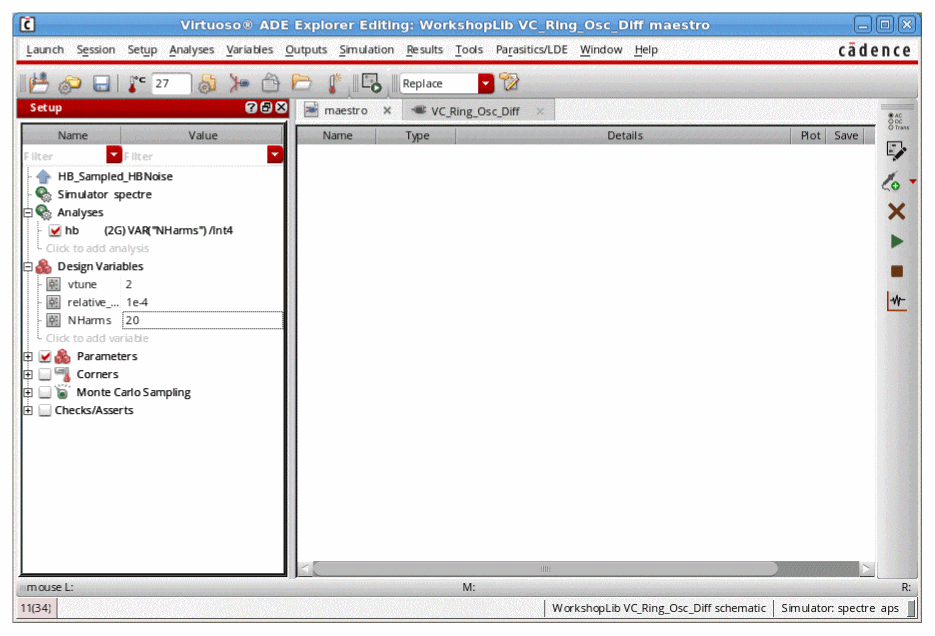Close the Setup panel
935x636 pixels.
(281, 107)
